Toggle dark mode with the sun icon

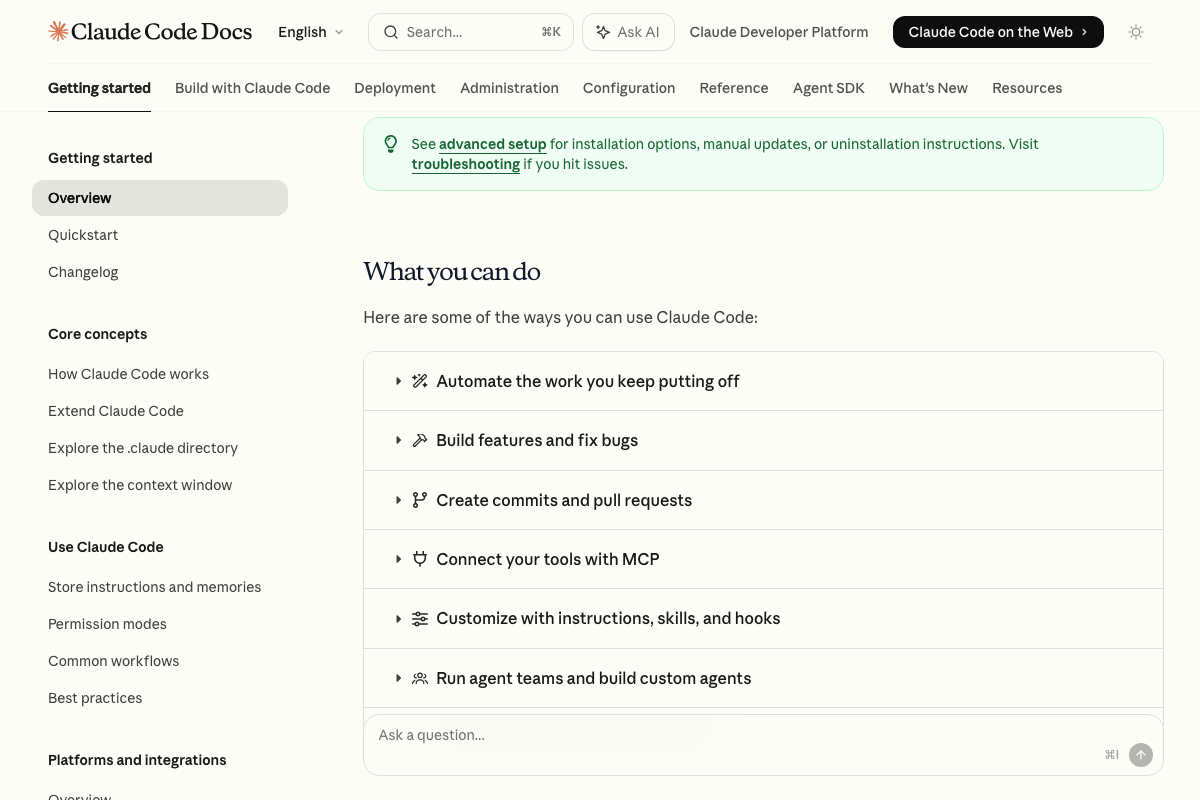pos(1136,32)
